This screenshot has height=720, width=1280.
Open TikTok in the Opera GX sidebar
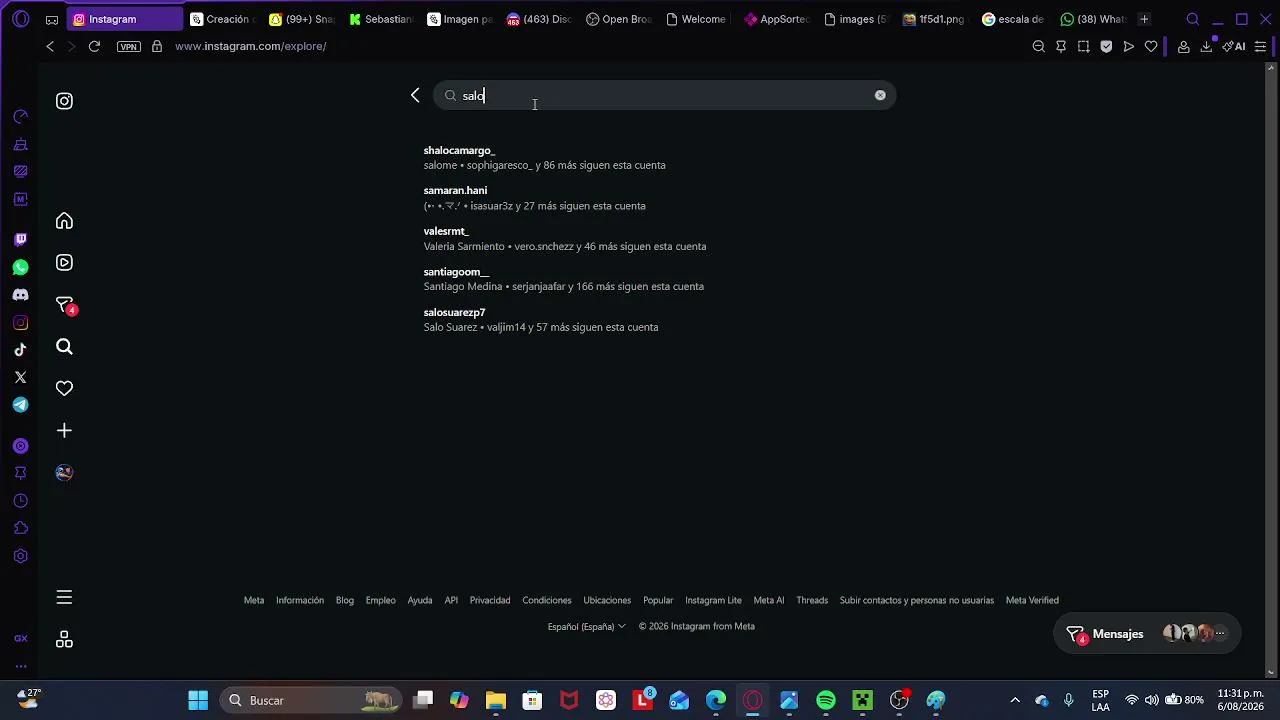coord(20,350)
